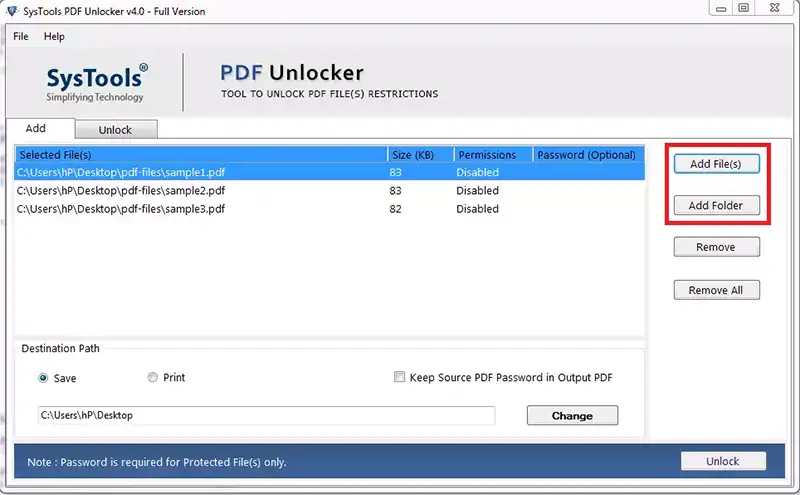Viewport: 800px width, 495px height.
Task: Enable Keep Source PDF Password checkbox
Action: (x=399, y=377)
